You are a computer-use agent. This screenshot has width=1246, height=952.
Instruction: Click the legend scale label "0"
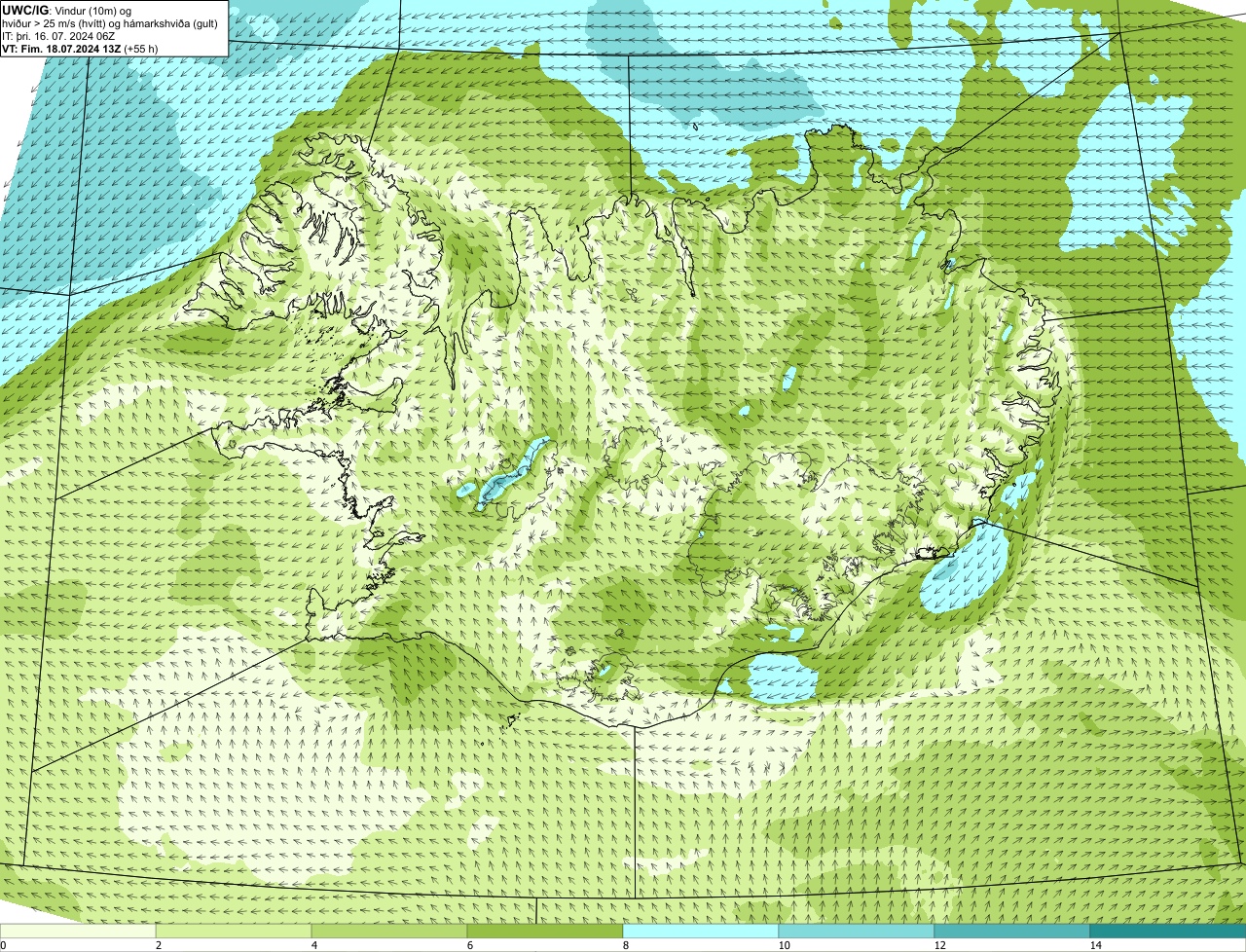click(x=3, y=945)
